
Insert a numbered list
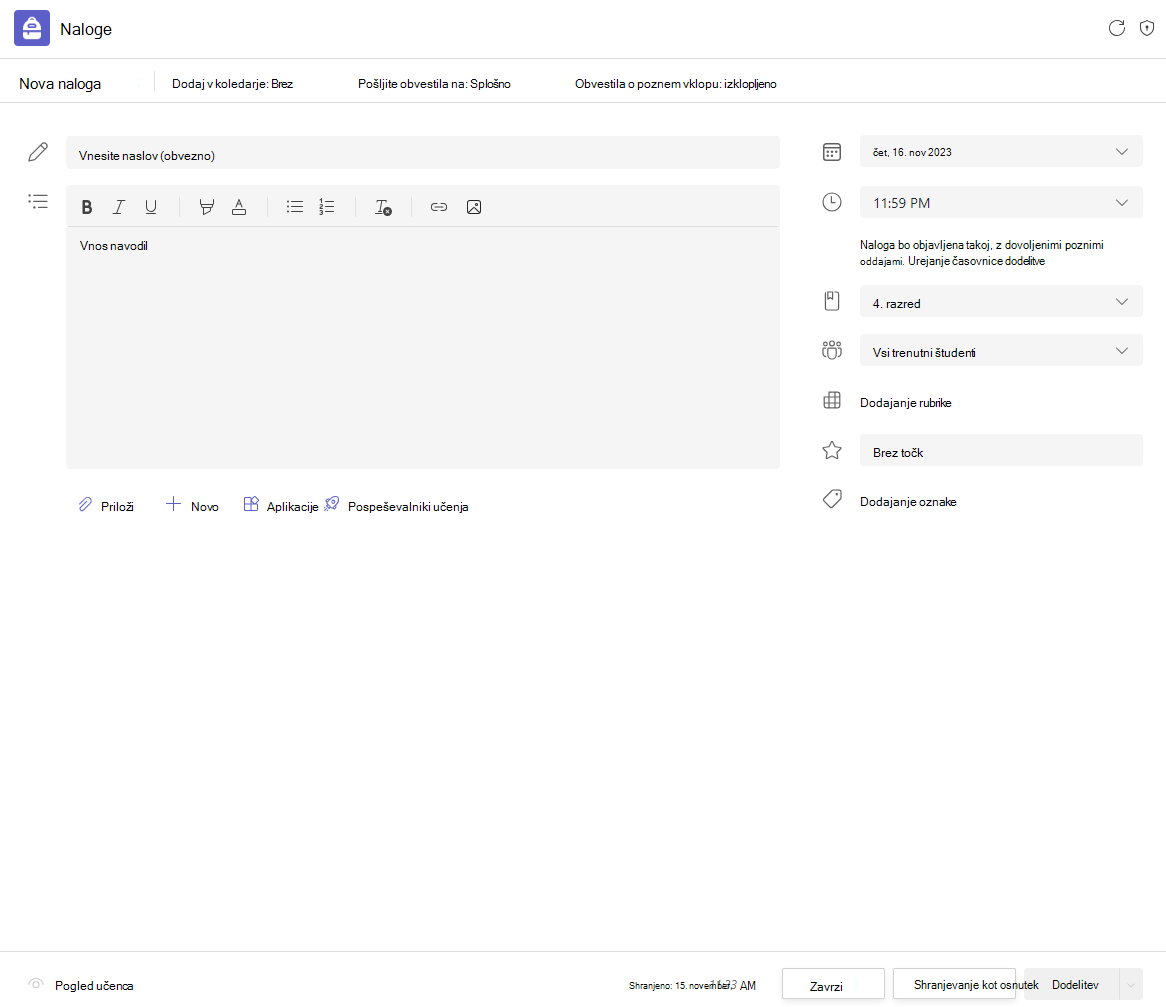coord(326,207)
